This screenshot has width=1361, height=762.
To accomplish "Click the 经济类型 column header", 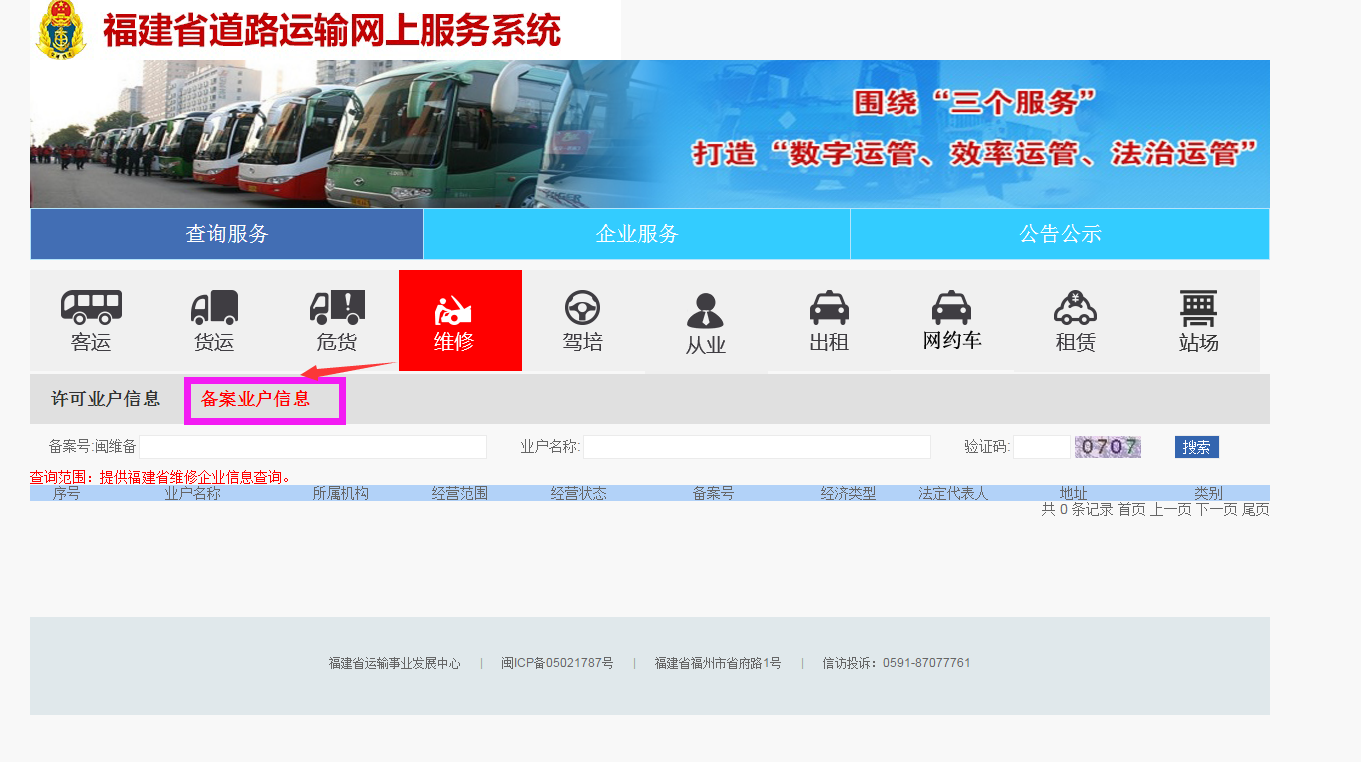I will 848,493.
